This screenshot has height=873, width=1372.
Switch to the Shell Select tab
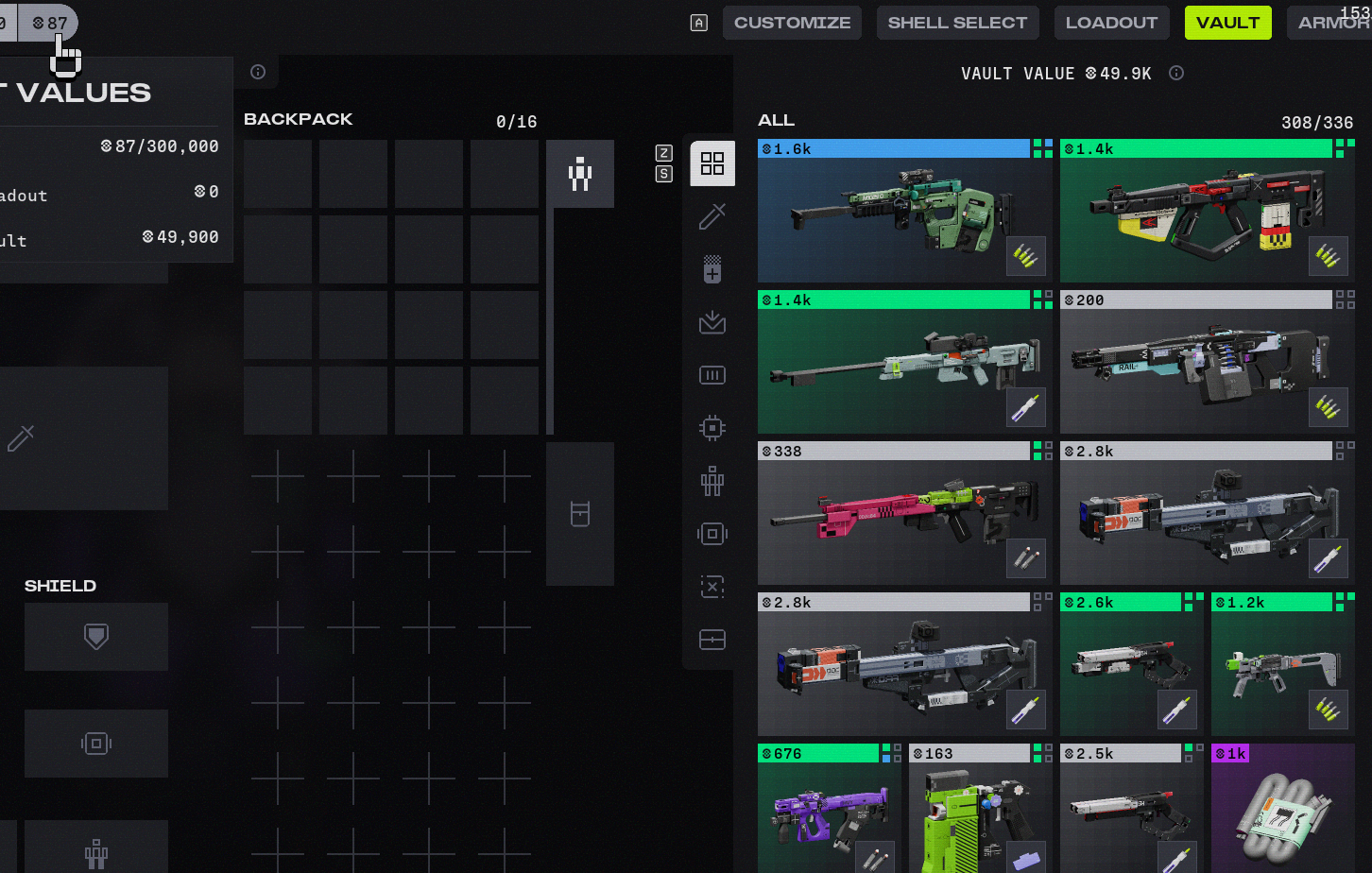tap(957, 23)
